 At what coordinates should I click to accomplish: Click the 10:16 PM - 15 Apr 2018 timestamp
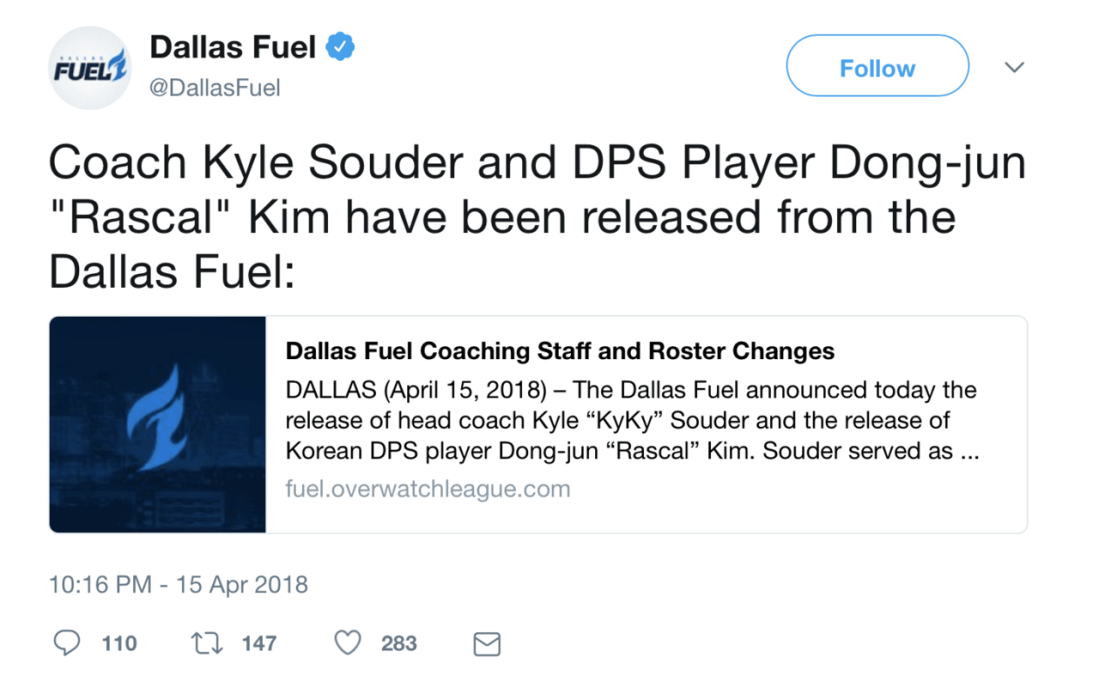click(x=178, y=584)
